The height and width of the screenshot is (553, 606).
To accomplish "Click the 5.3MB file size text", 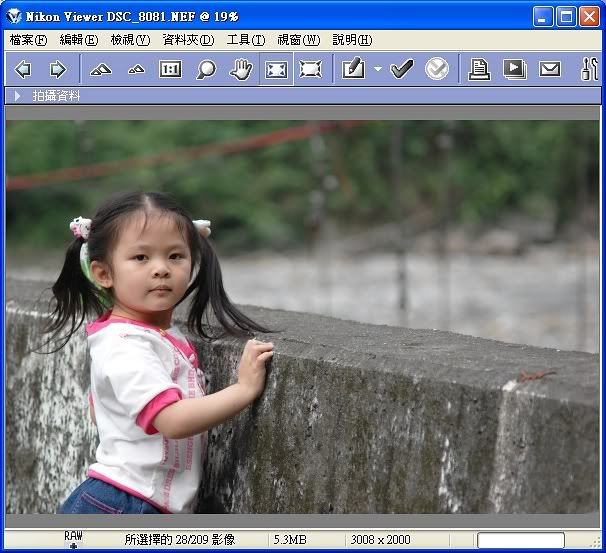I will [x=290, y=540].
